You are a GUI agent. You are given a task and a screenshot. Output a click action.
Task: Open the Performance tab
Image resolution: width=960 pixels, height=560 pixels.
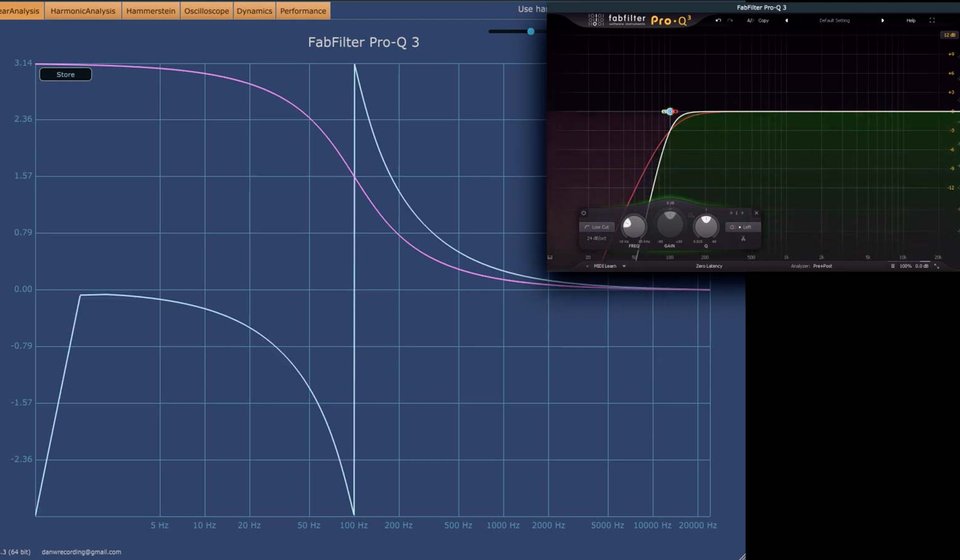tap(303, 10)
